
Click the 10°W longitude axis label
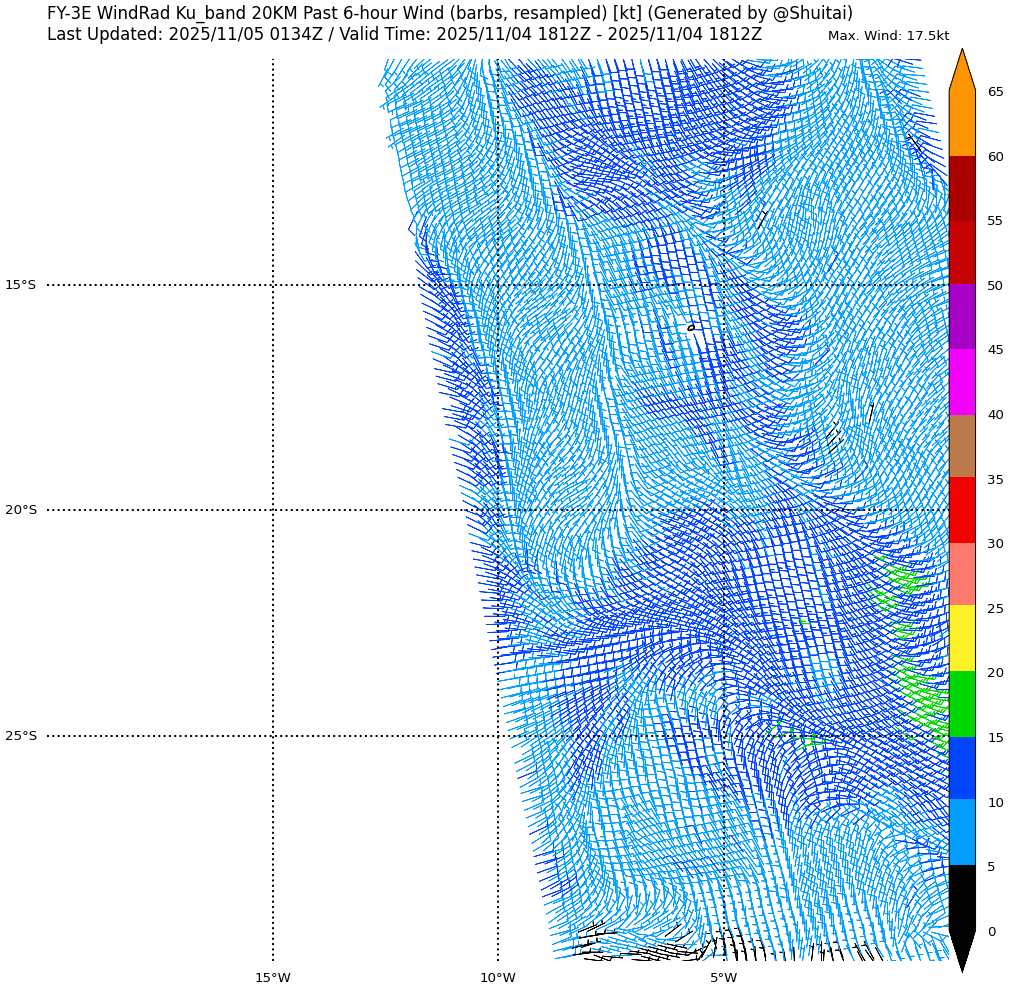tap(498, 977)
